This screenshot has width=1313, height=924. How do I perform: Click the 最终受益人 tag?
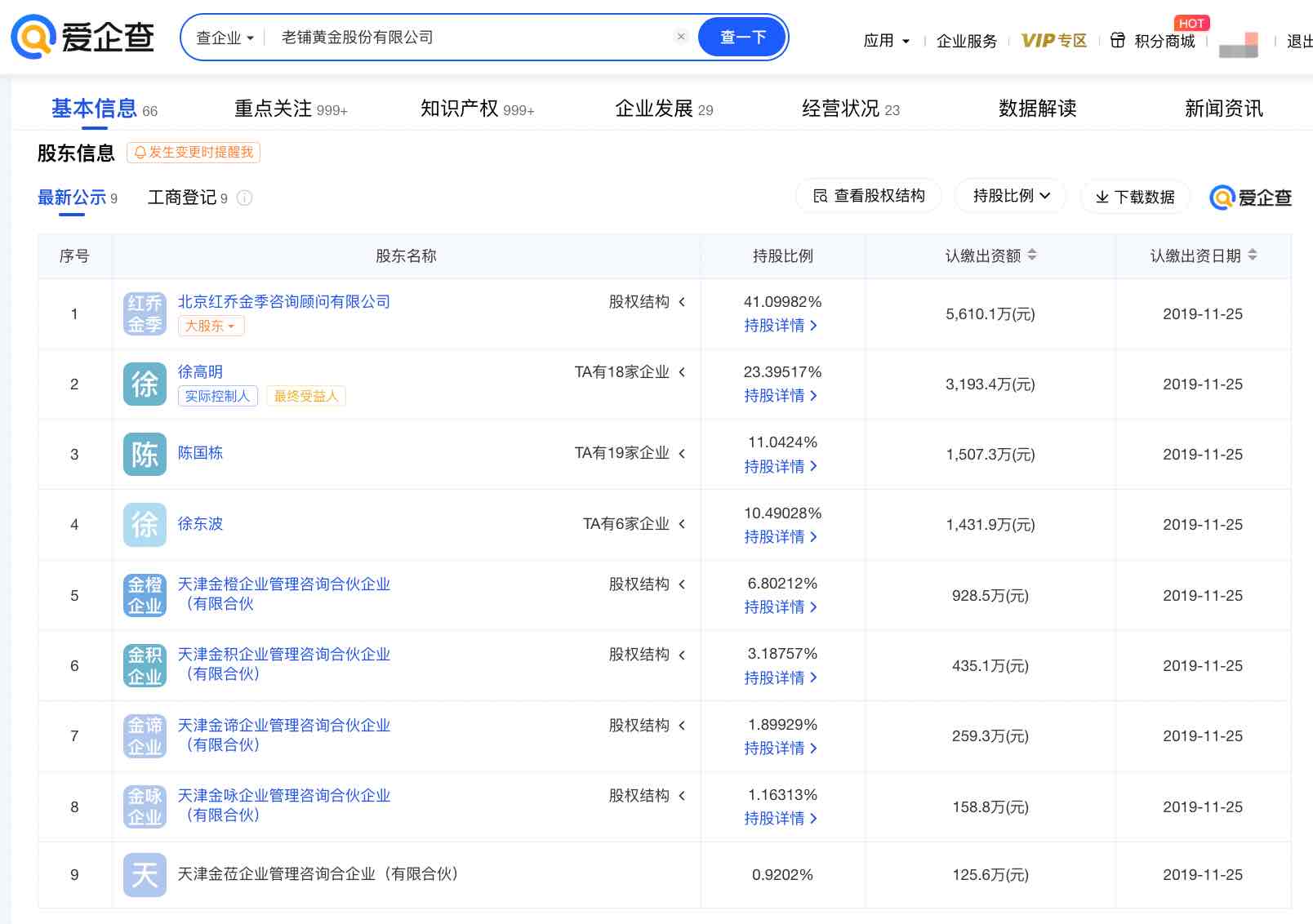coord(305,396)
